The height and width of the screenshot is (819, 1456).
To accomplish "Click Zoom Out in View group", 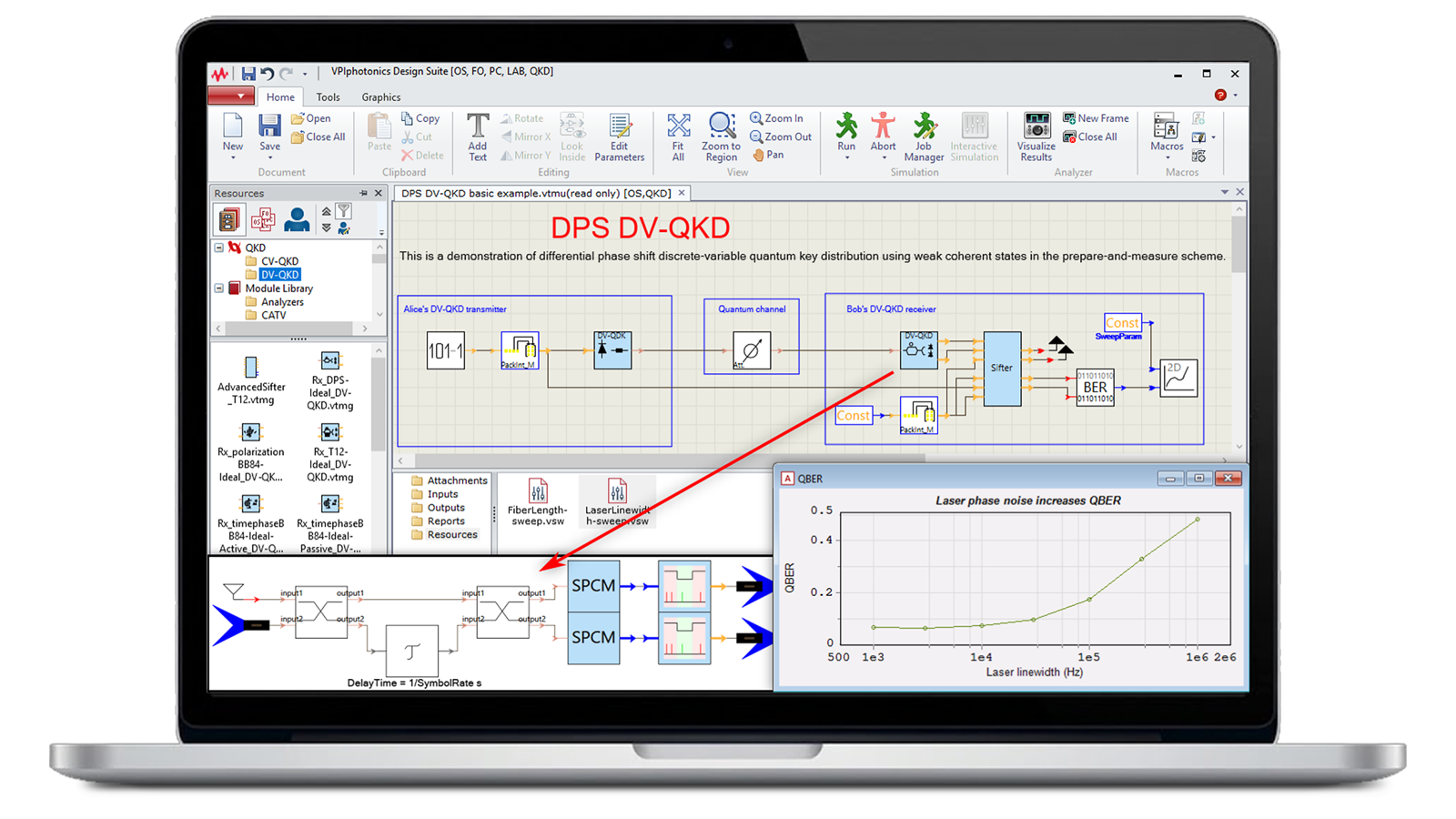I will click(781, 137).
